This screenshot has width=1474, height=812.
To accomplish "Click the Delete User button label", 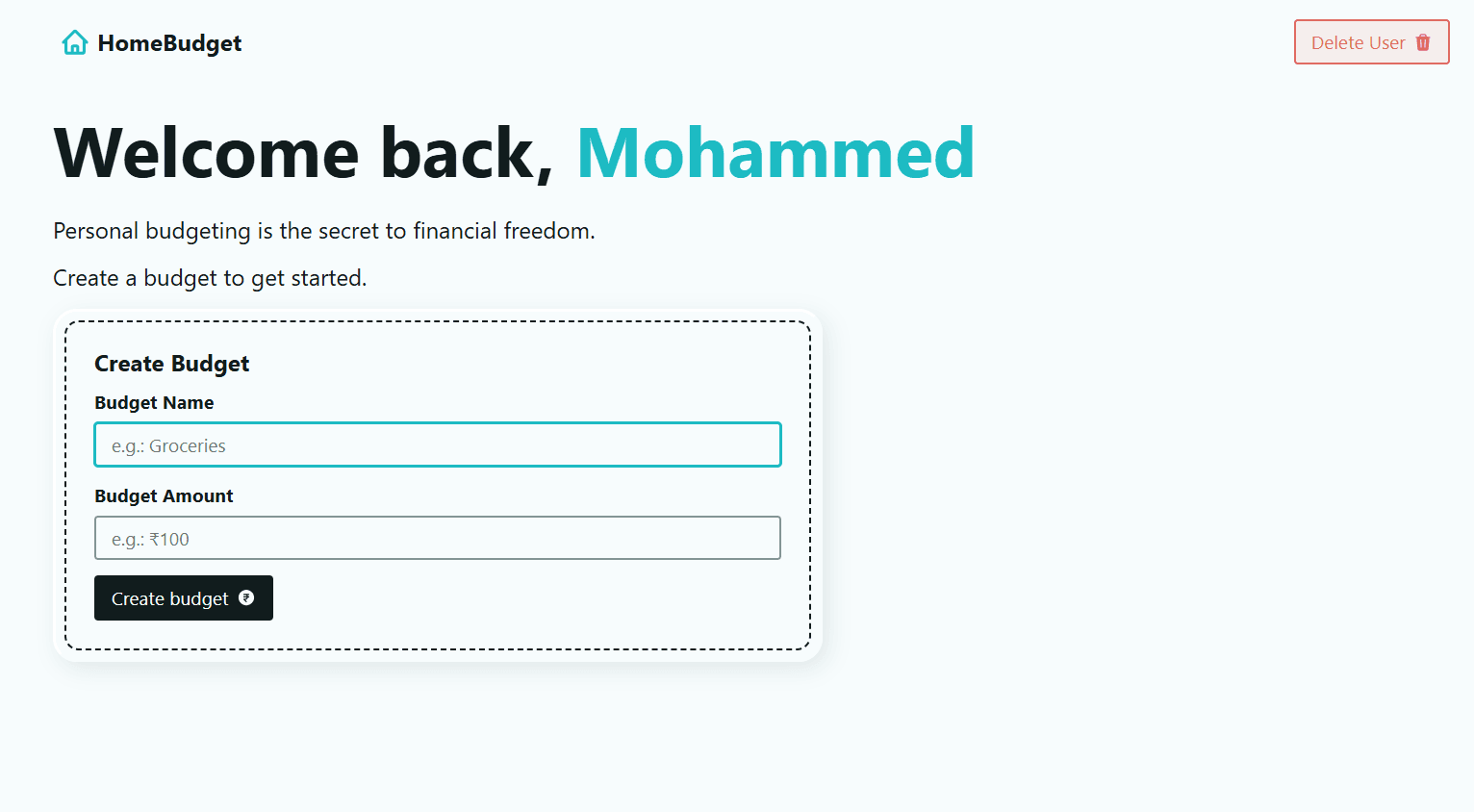I will coord(1358,42).
